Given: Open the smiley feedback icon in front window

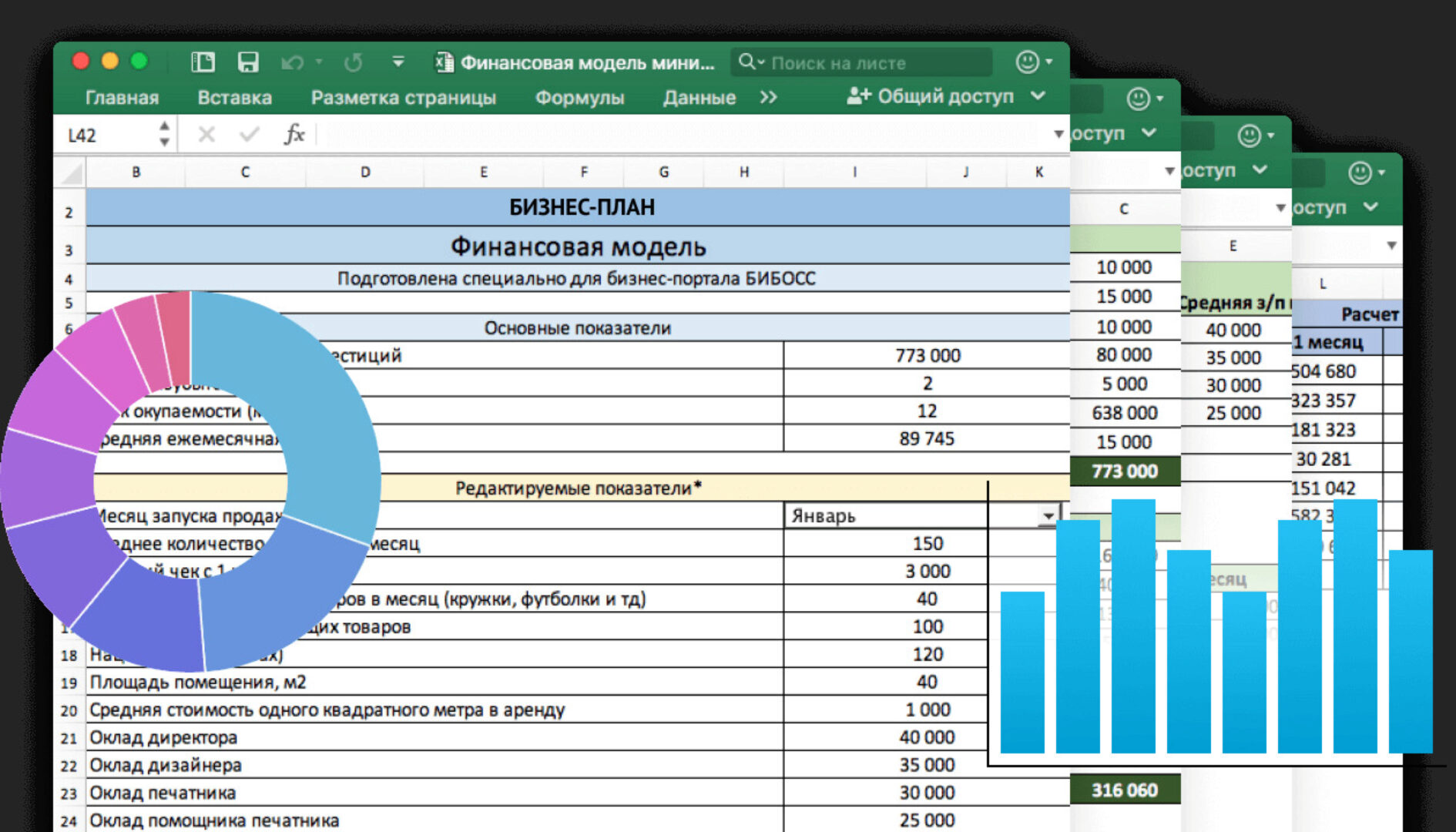Looking at the screenshot, I should [x=1028, y=62].
